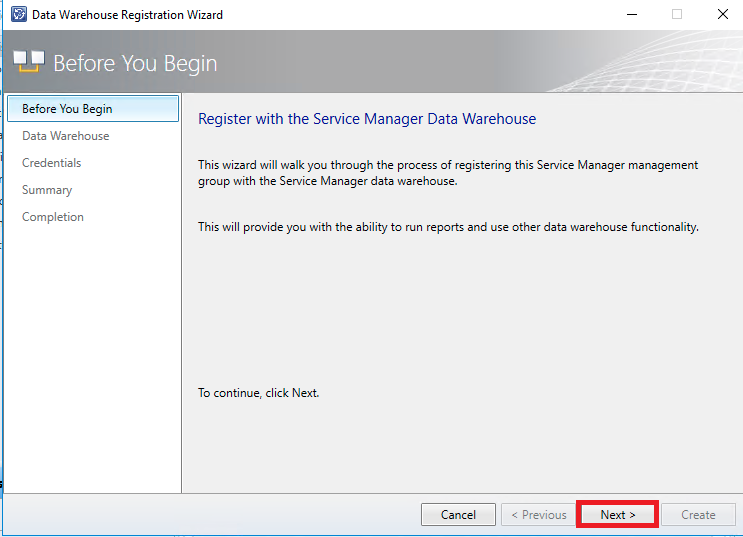This screenshot has height=537, width=743.
Task: Click the text about running reports
Action: [448, 227]
